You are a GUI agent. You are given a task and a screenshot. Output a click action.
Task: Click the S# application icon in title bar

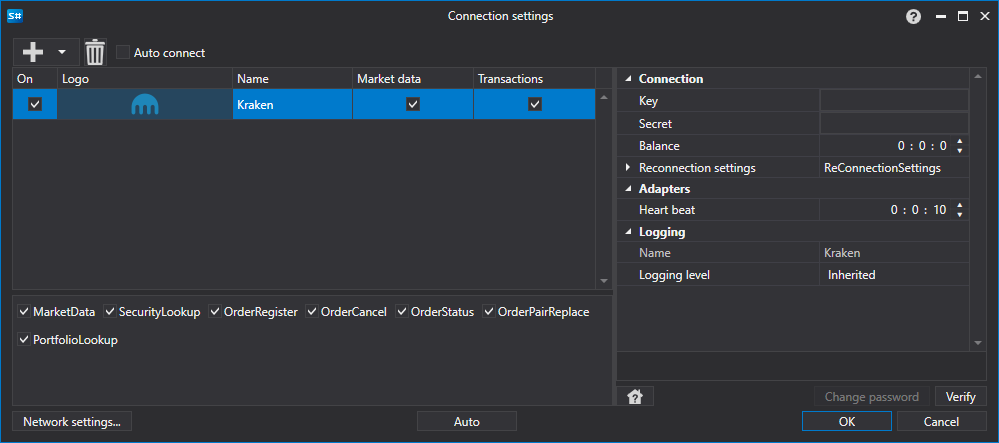click(15, 17)
